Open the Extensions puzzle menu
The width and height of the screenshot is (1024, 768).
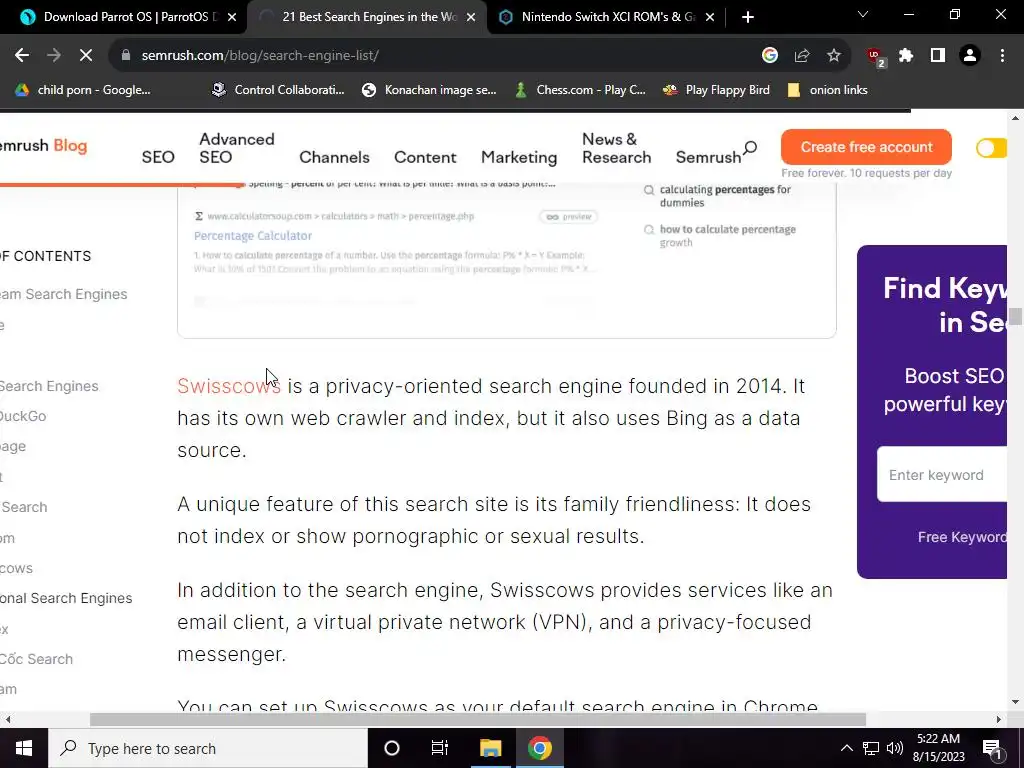pyautogui.click(x=906, y=56)
